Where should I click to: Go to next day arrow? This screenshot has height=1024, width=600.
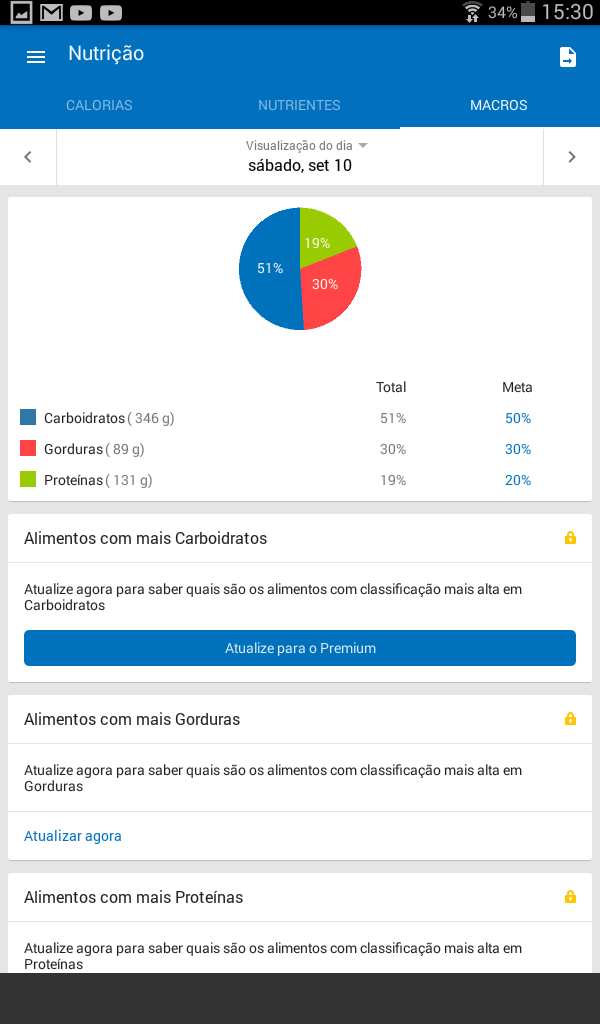tap(572, 157)
